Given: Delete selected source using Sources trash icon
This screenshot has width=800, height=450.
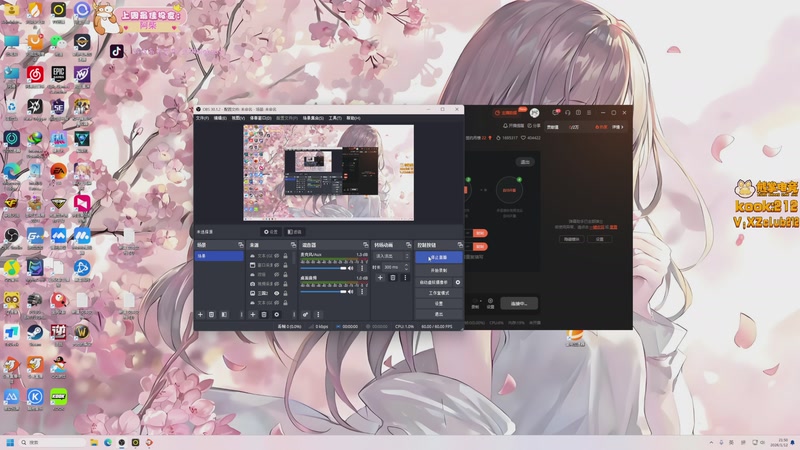Looking at the screenshot, I should pos(264,315).
